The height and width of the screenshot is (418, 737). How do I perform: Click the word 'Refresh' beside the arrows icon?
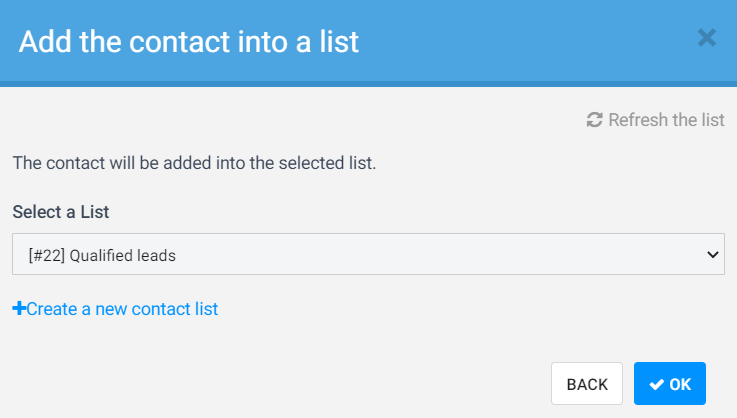(638, 120)
